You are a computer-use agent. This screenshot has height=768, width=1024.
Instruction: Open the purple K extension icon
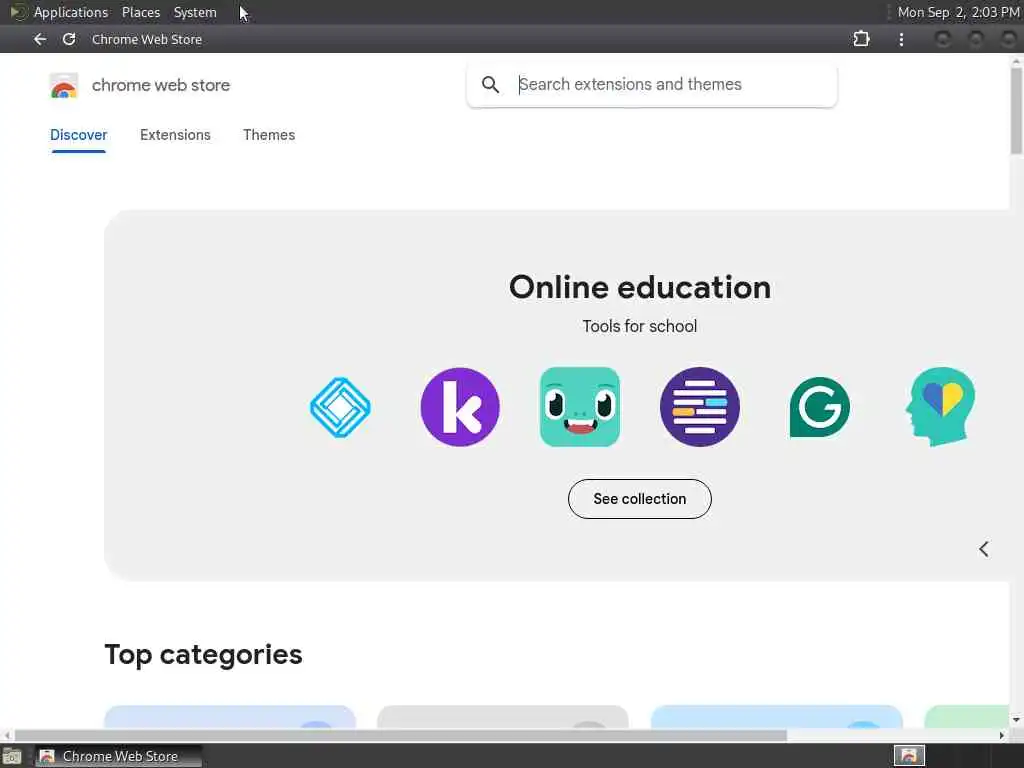pyautogui.click(x=460, y=407)
